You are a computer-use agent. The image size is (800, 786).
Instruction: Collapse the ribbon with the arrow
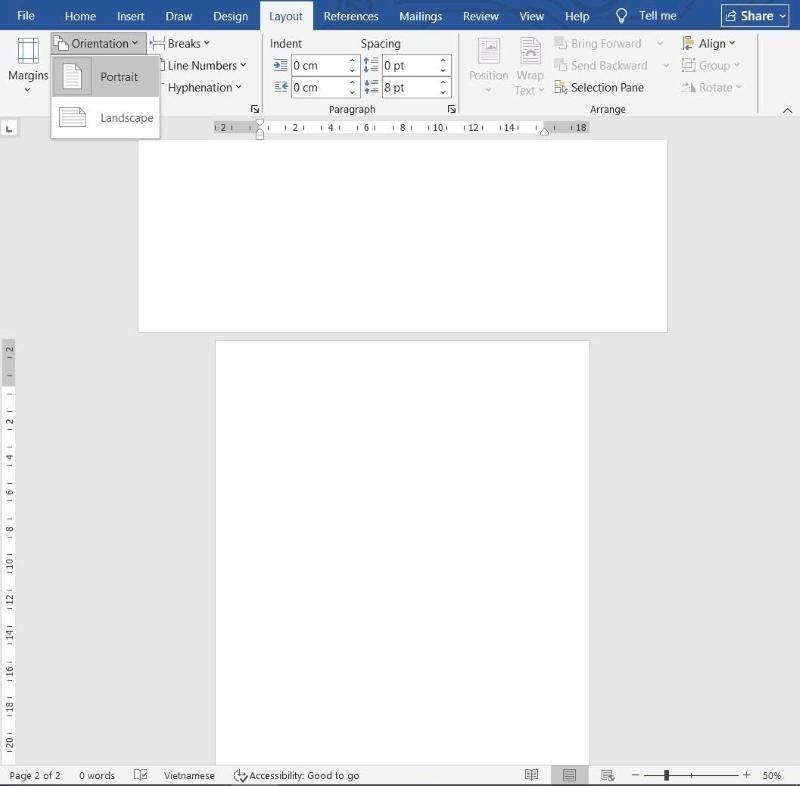pos(787,111)
